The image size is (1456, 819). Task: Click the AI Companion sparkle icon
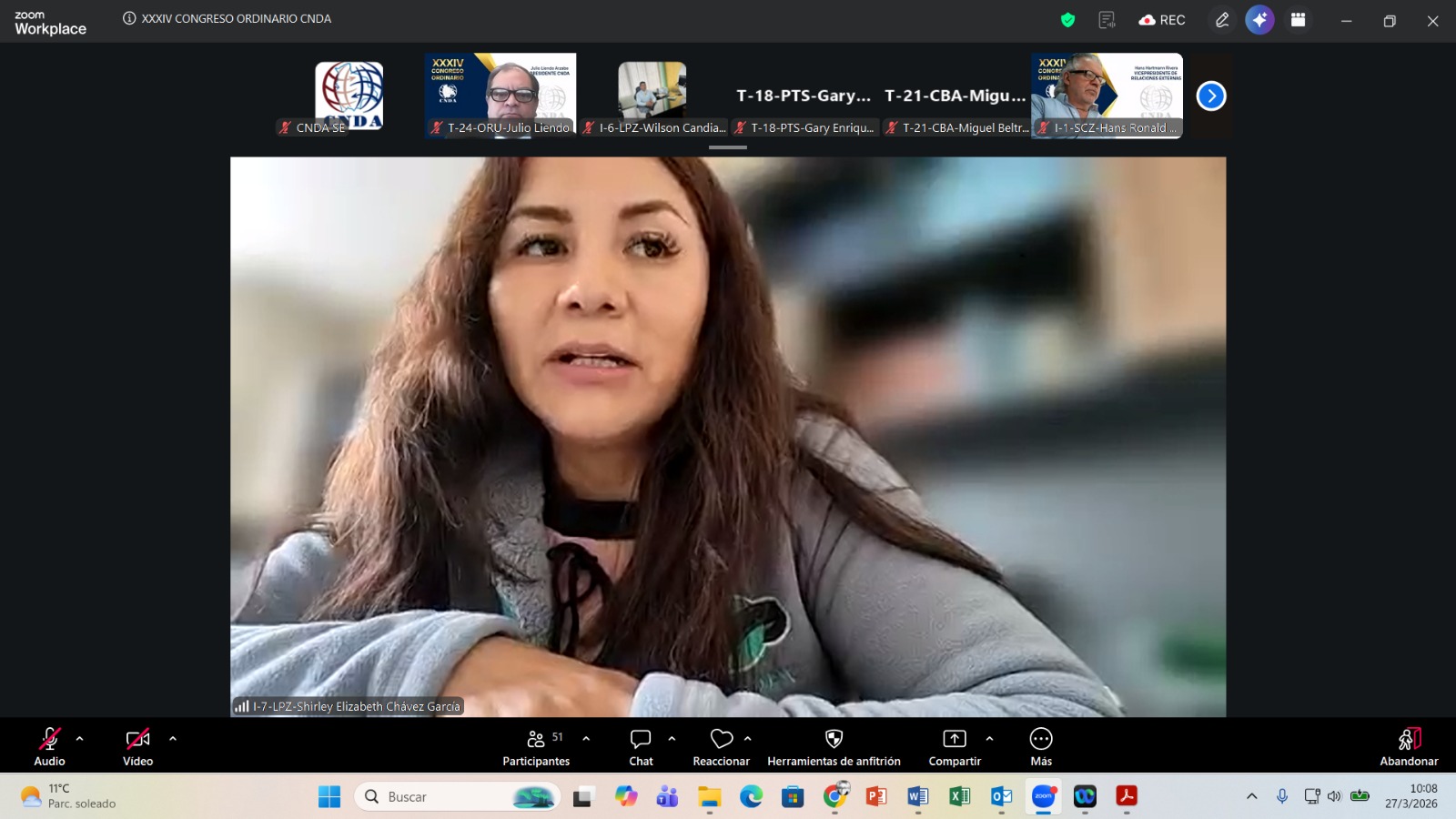[x=1259, y=20]
